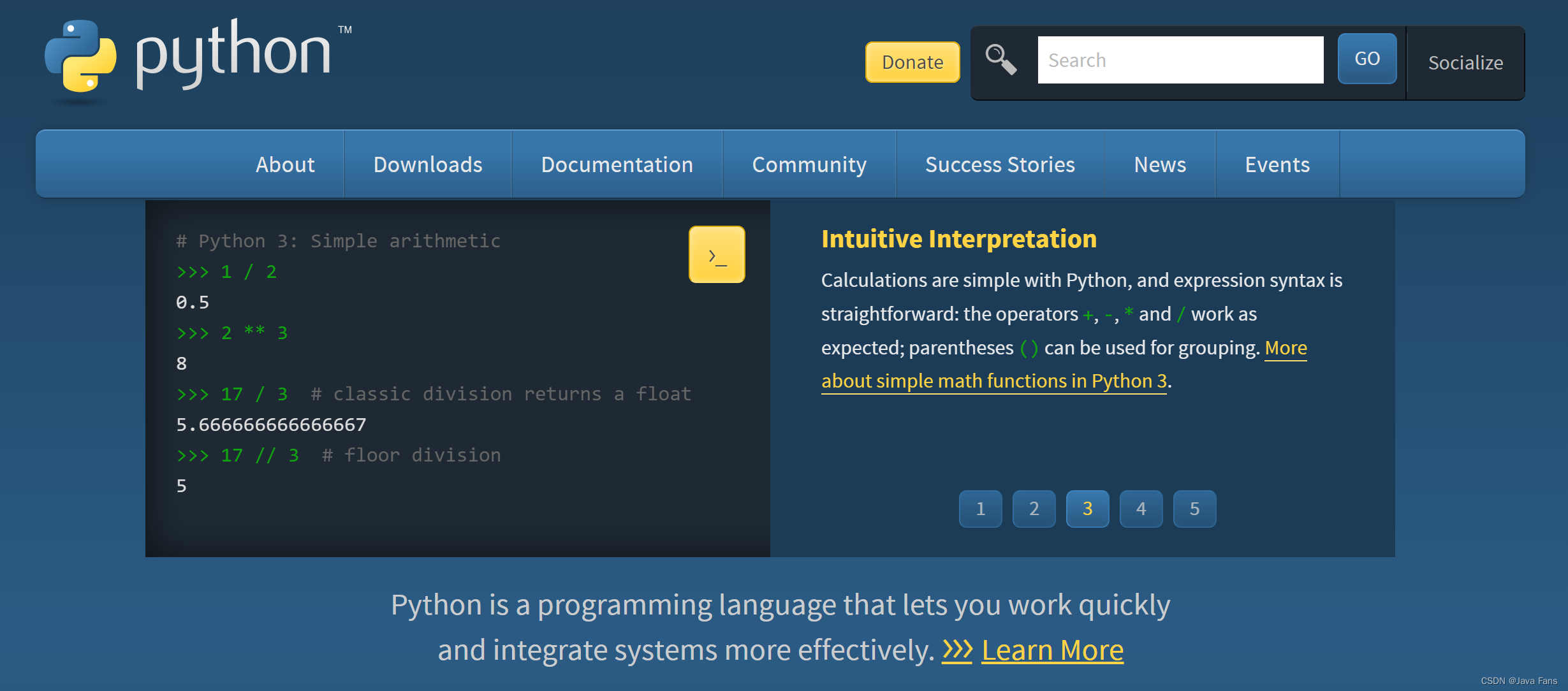Click the Intuitive Interpretation heading
The image size is (1568, 691).
[x=959, y=239]
